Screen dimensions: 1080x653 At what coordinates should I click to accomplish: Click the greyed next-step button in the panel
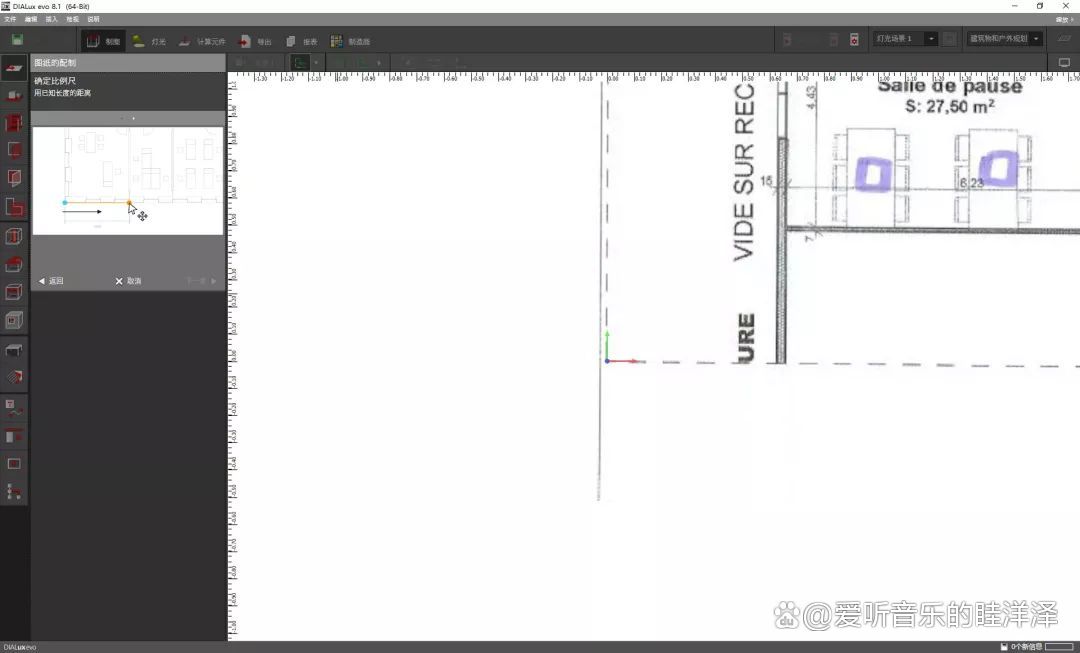click(x=202, y=281)
